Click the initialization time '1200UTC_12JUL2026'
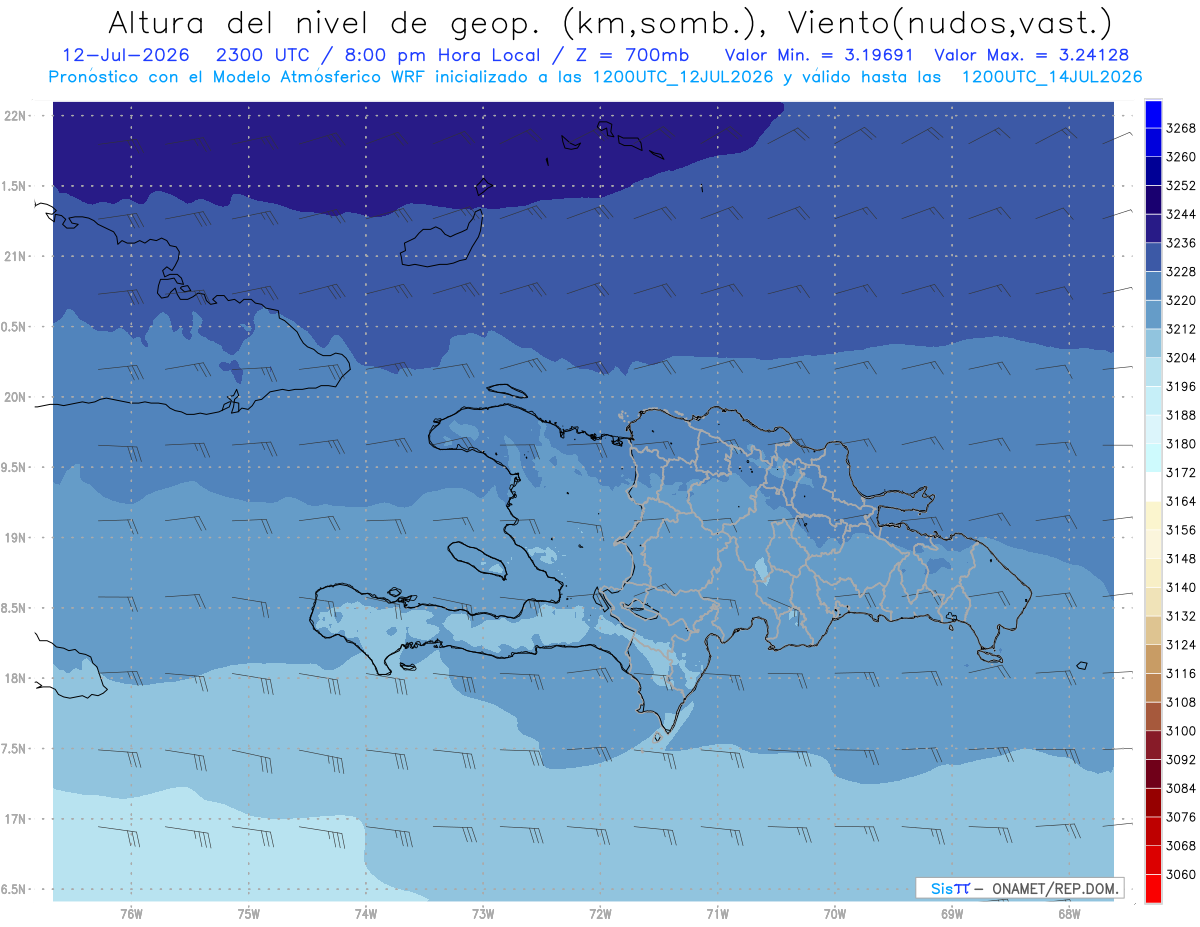Screen dimensions: 1200x927 point(683,77)
